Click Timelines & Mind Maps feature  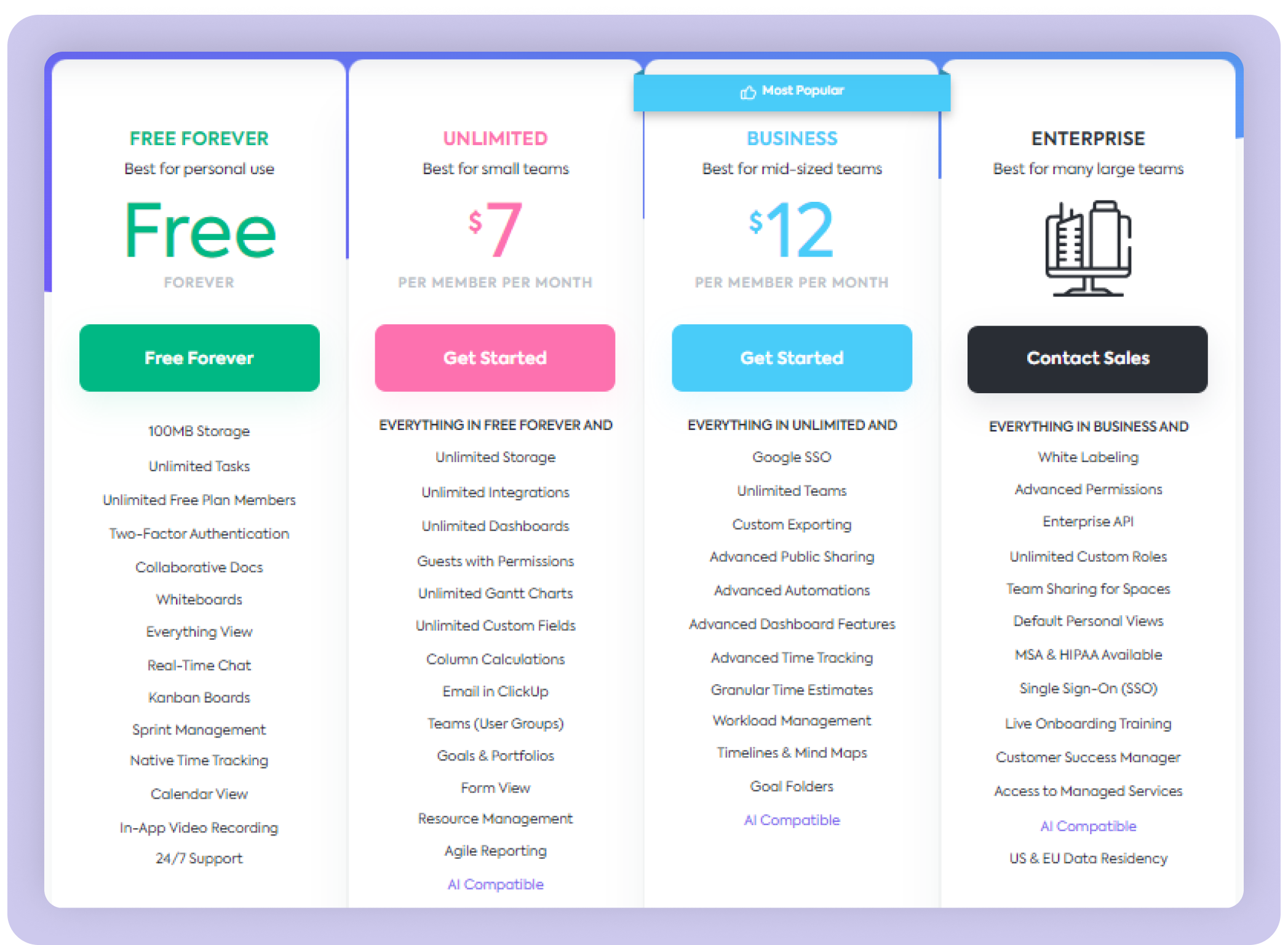tap(792, 753)
